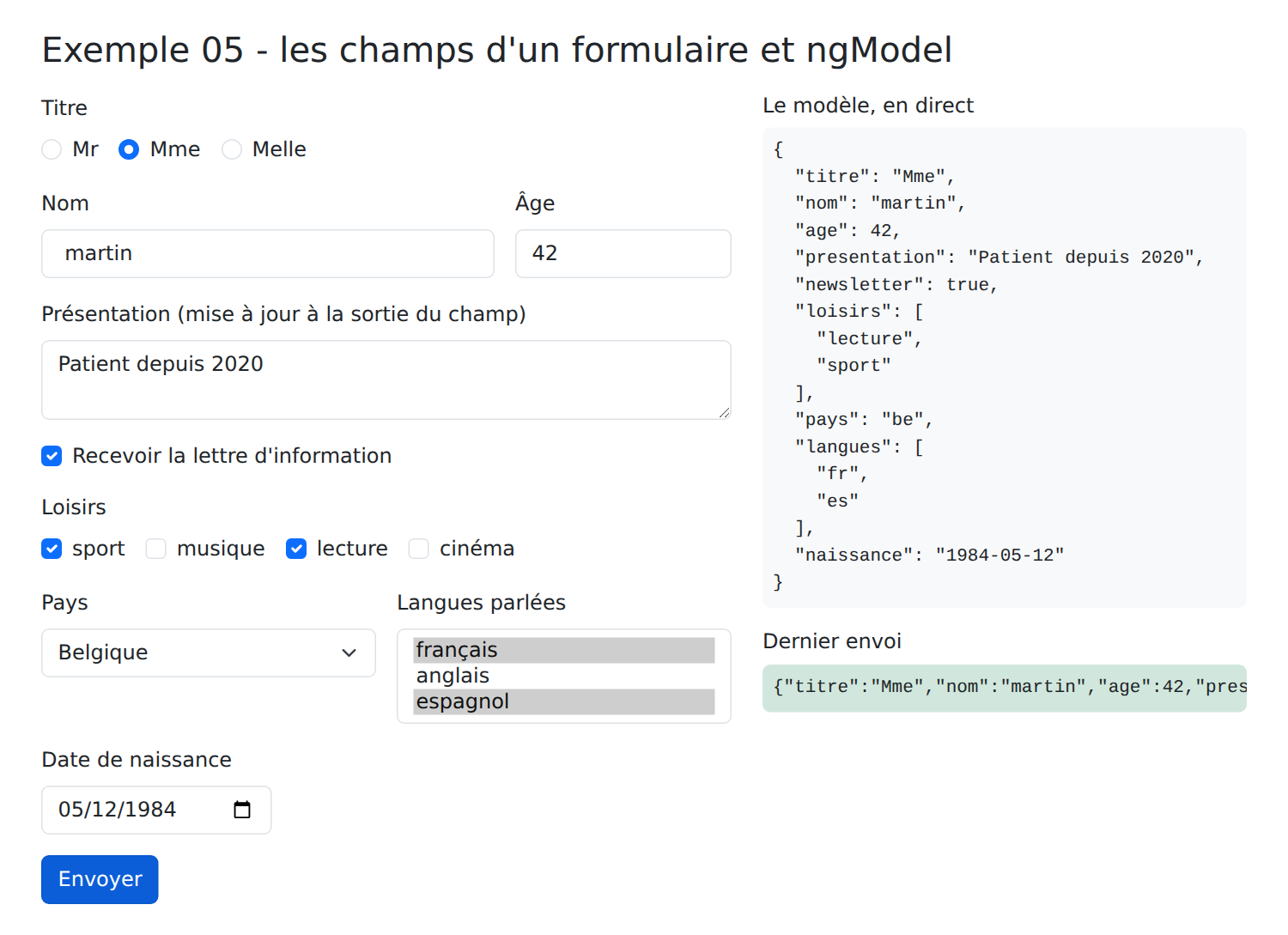1288x935 pixels.
Task: Select anglais in the languages list
Action: (564, 676)
